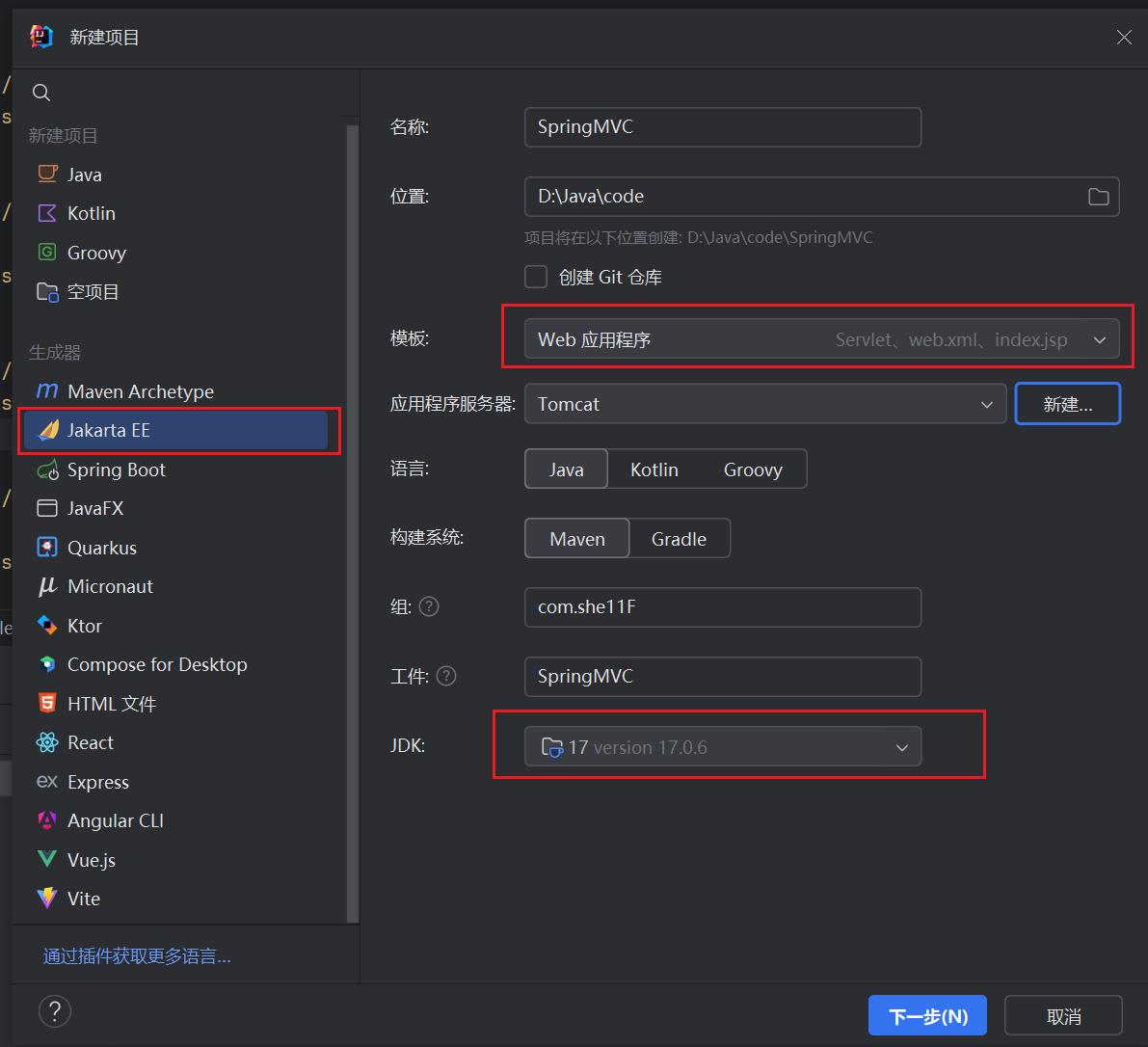Enable the 创建 Git 仓库 checkbox

[x=536, y=277]
